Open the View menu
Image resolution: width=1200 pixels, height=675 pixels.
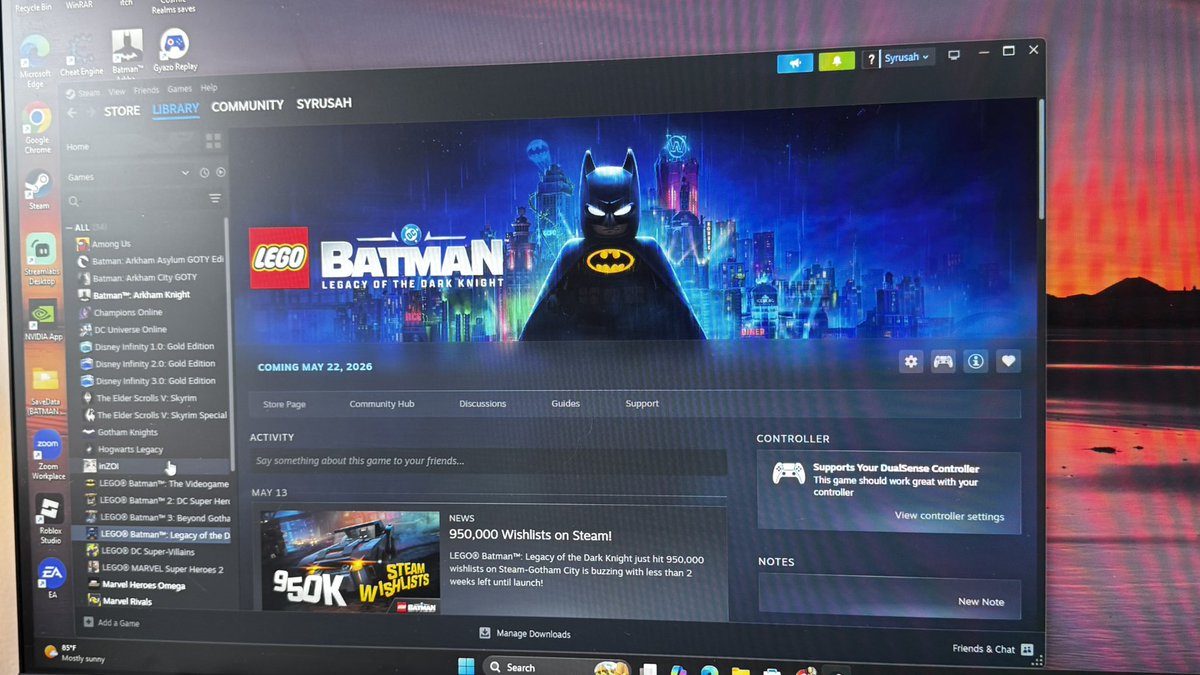(x=117, y=92)
